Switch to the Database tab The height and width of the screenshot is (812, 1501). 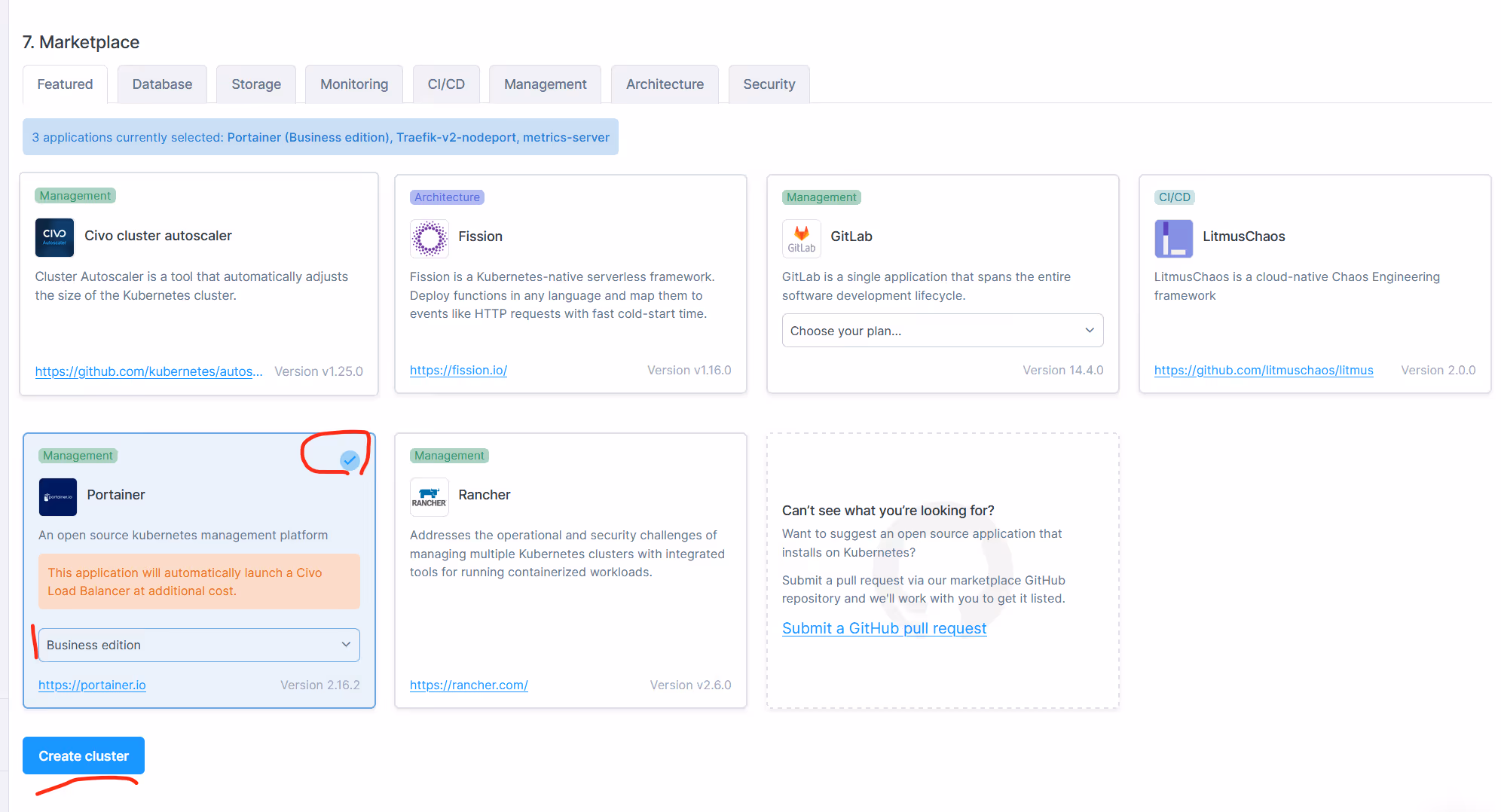pyautogui.click(x=162, y=84)
